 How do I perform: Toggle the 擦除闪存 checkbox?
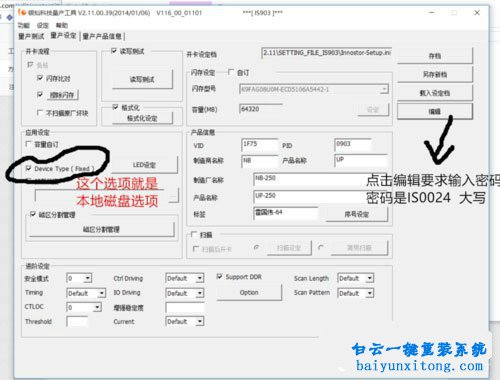40,95
